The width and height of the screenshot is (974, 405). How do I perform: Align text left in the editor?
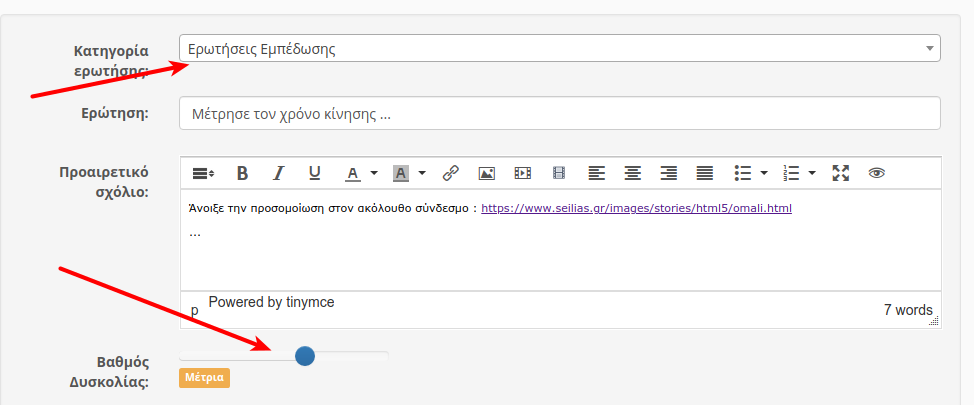tap(596, 173)
